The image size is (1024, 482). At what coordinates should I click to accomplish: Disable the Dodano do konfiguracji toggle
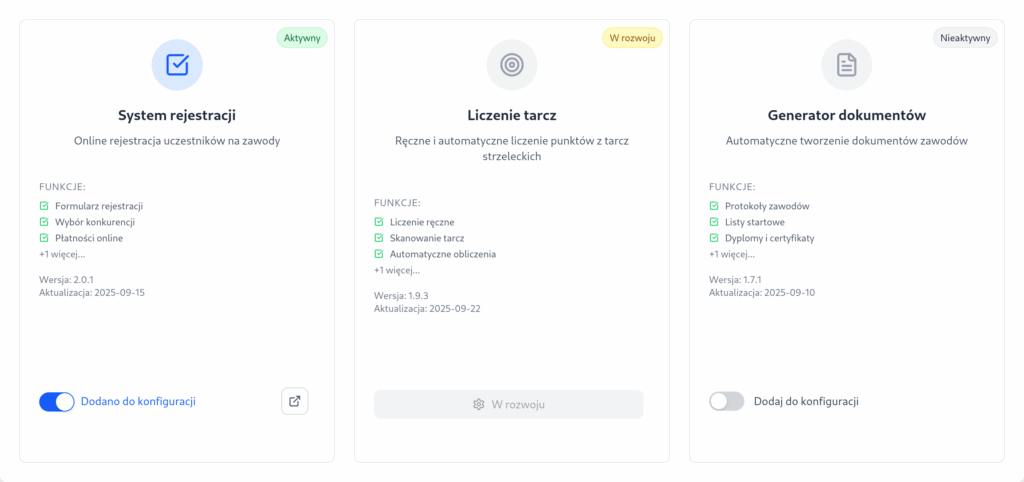(57, 401)
